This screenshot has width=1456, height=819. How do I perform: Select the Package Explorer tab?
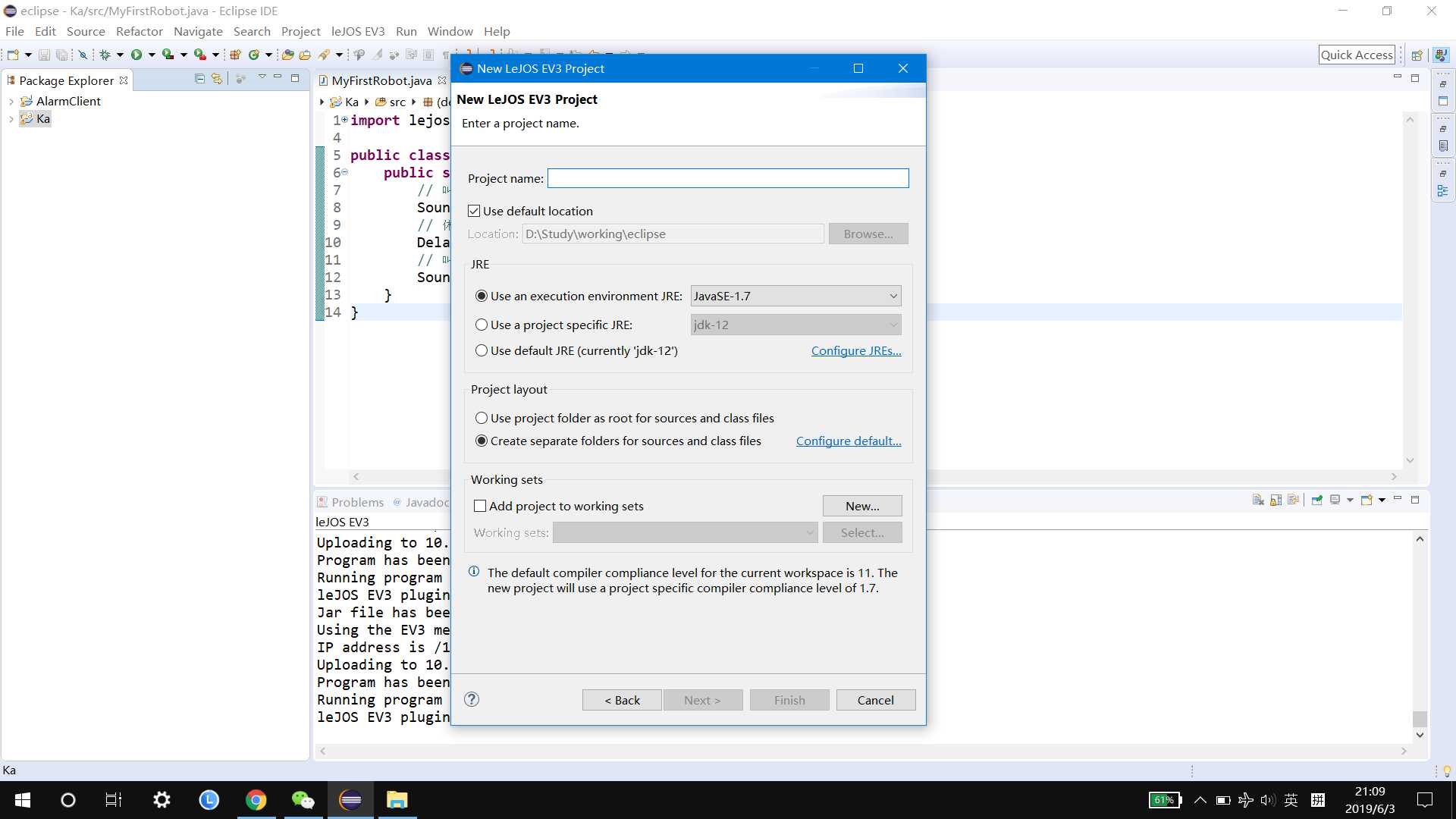67,80
